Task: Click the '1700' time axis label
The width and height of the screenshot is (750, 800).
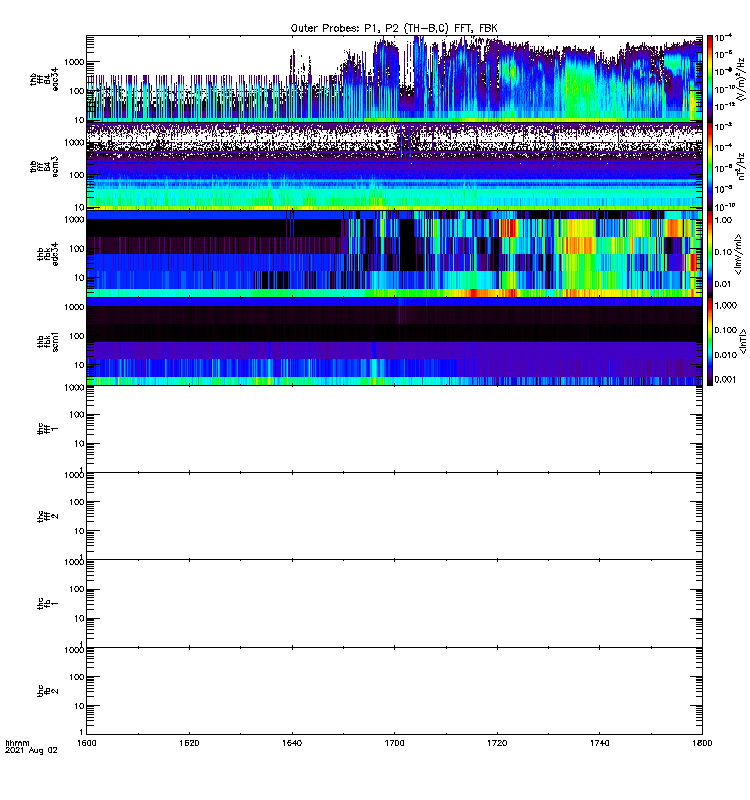Action: tap(394, 743)
